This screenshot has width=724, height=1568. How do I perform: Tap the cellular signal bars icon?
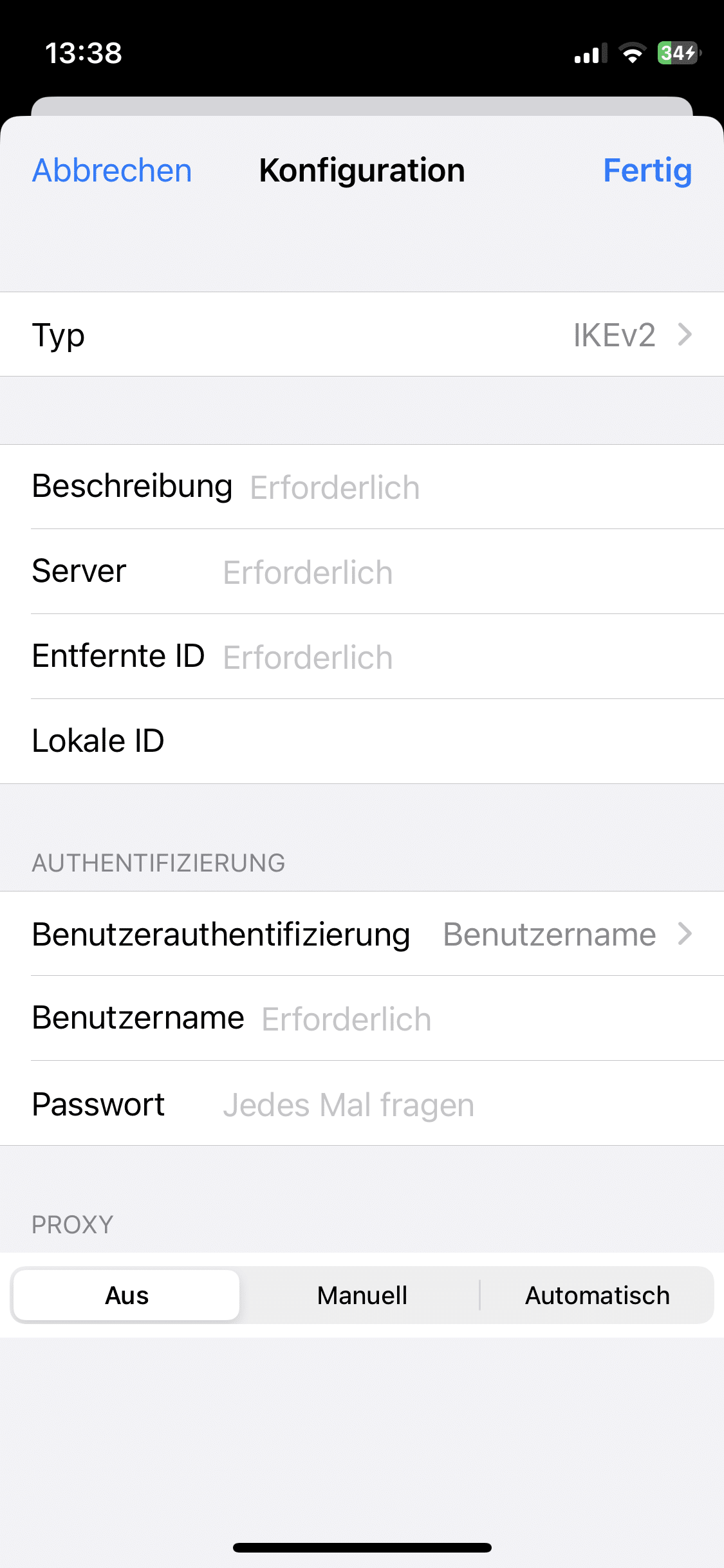click(x=591, y=54)
